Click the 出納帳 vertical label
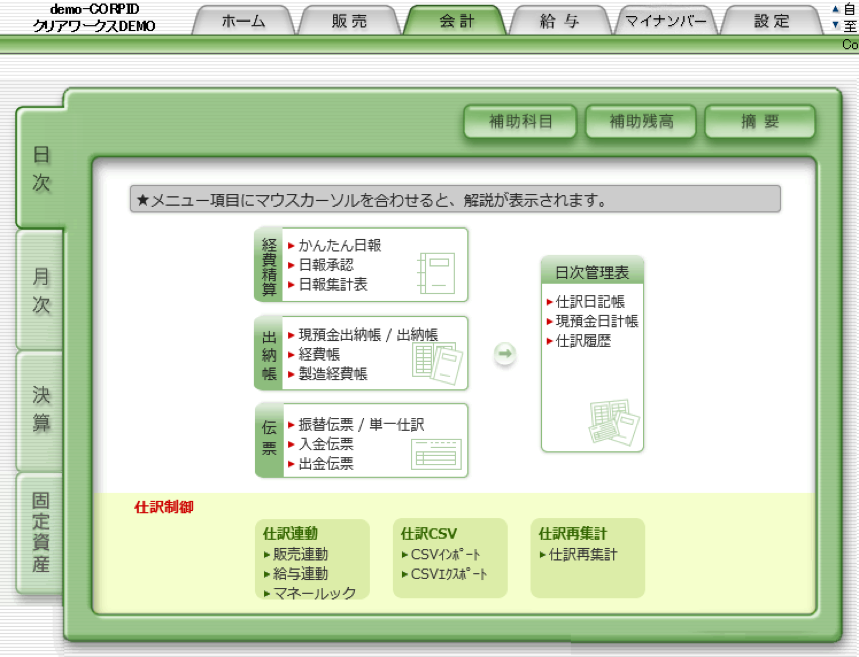This screenshot has height=657, width=859. tap(269, 355)
